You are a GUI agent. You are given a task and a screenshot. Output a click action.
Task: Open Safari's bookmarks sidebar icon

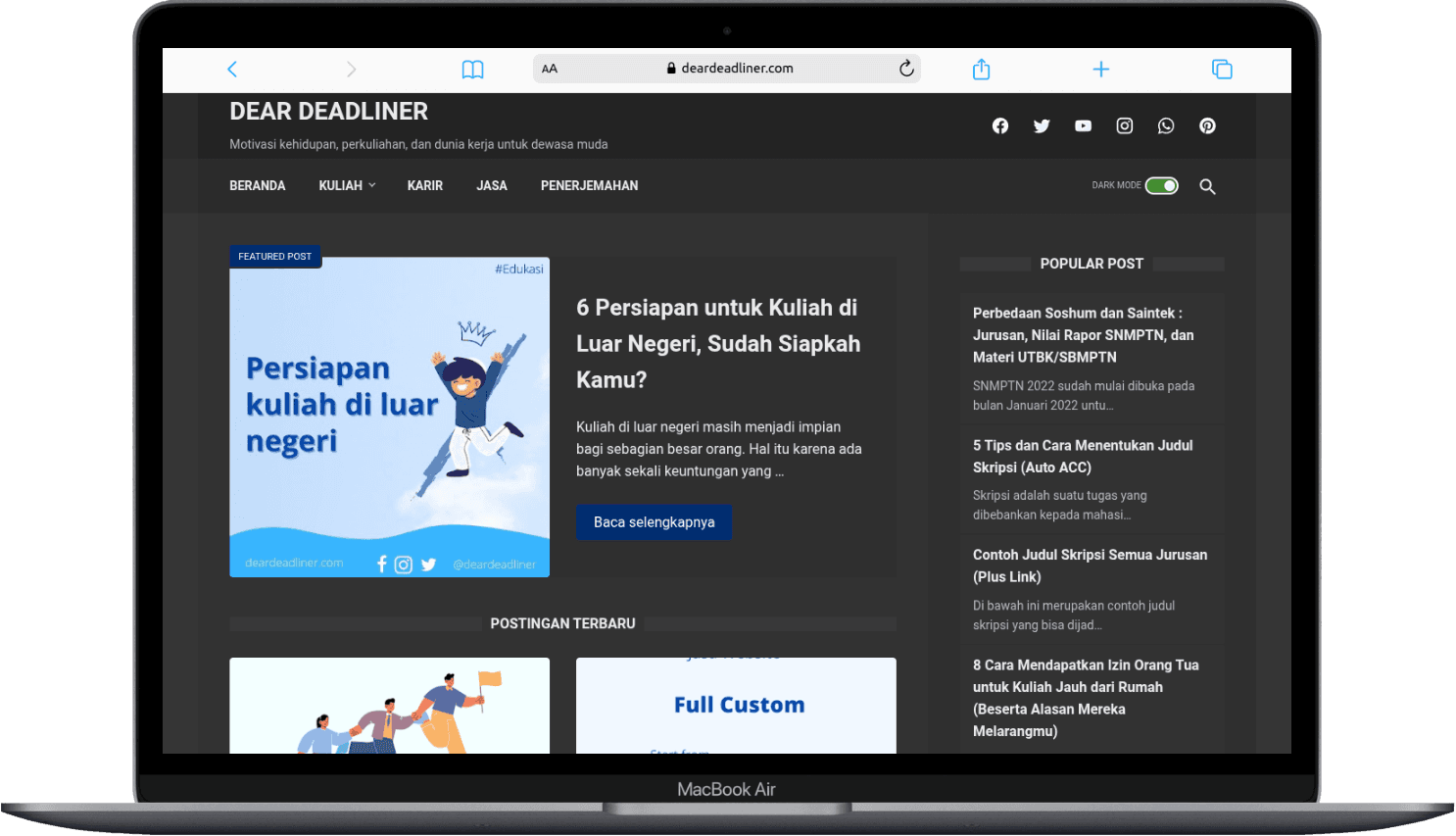tap(472, 69)
